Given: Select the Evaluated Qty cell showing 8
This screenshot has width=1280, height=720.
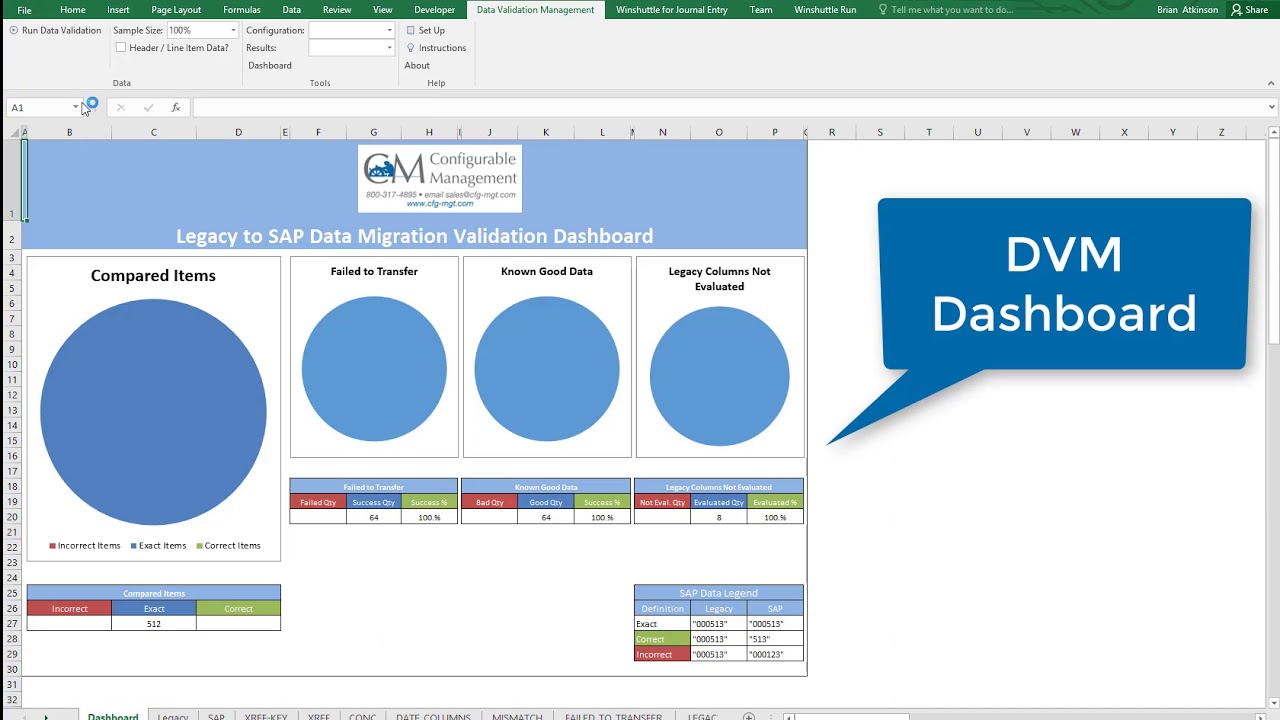Looking at the screenshot, I should (x=718, y=517).
